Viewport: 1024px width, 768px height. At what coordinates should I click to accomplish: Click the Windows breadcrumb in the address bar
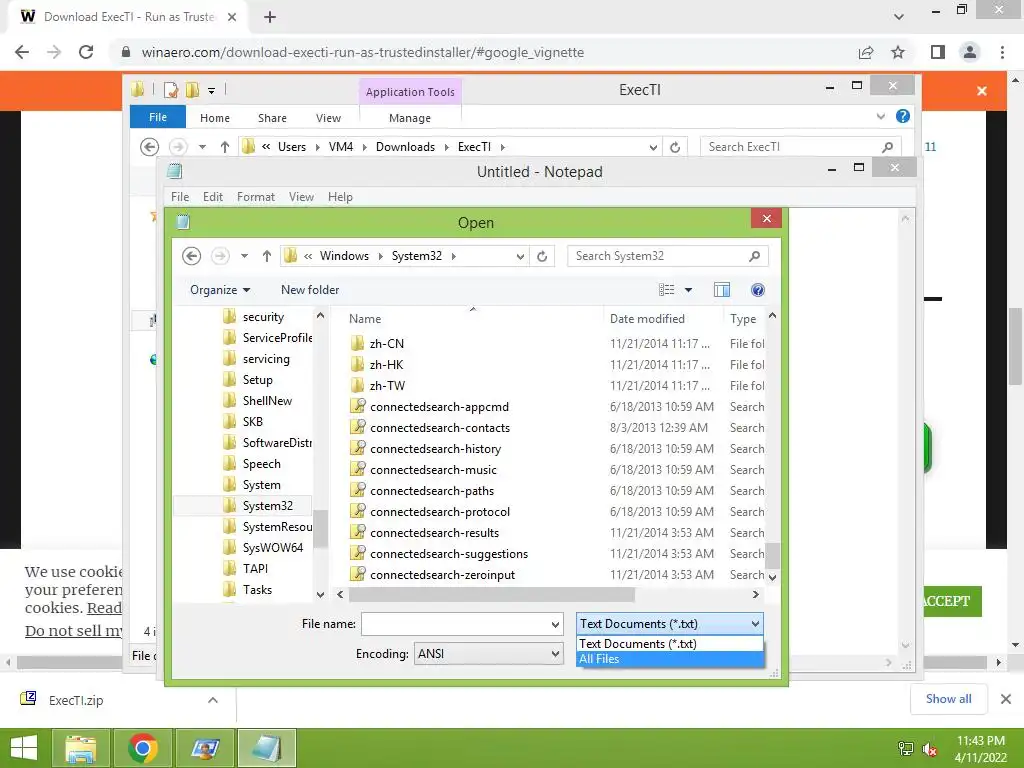(344, 256)
